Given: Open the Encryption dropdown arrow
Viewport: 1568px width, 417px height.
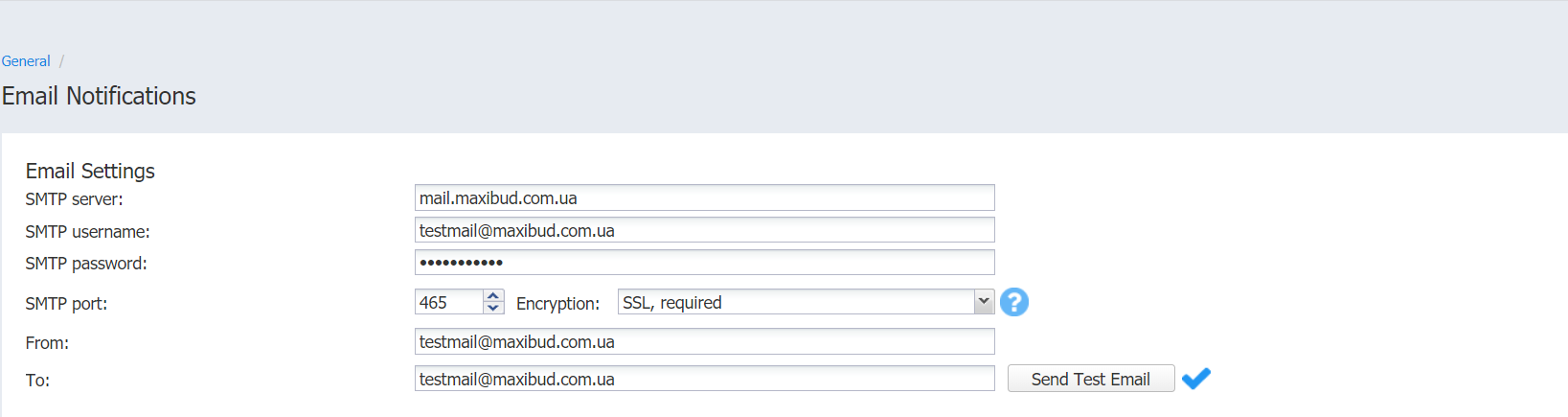Looking at the screenshot, I should point(984,301).
